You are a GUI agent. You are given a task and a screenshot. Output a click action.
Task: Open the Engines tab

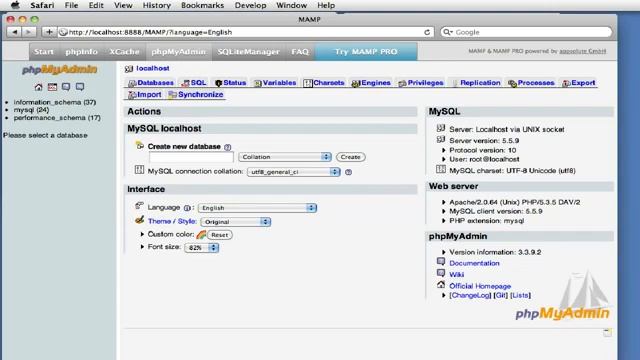(371, 83)
